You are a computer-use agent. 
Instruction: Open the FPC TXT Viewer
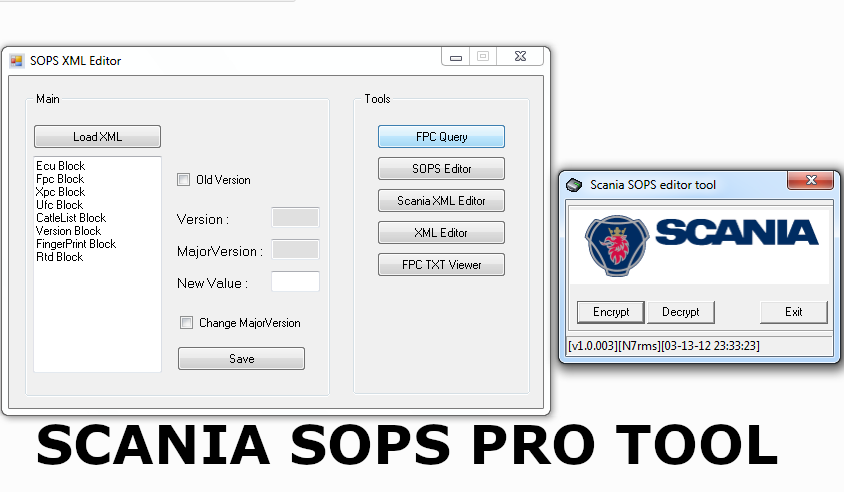click(x=441, y=265)
